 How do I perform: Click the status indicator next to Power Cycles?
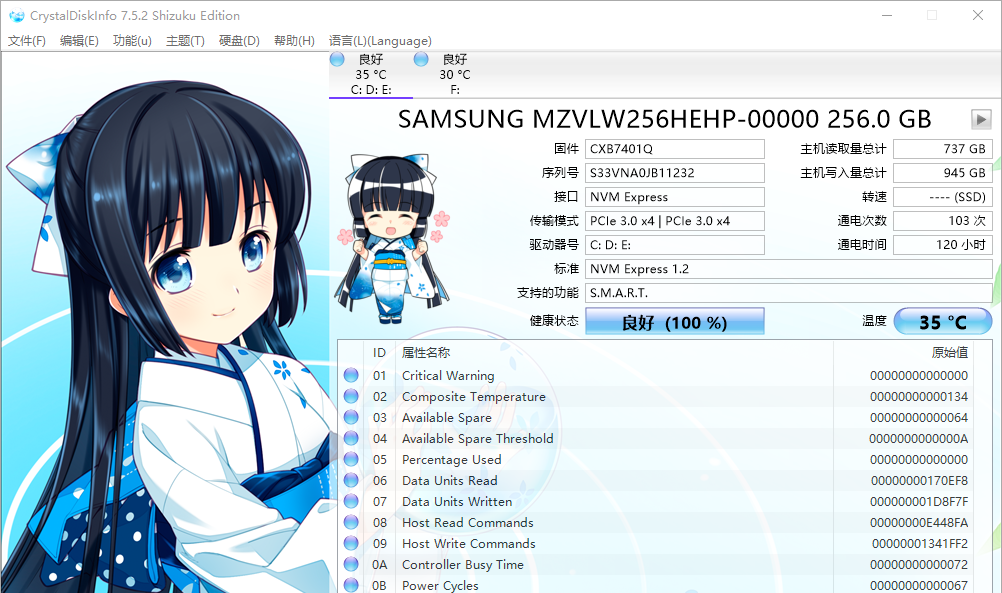tap(350, 585)
